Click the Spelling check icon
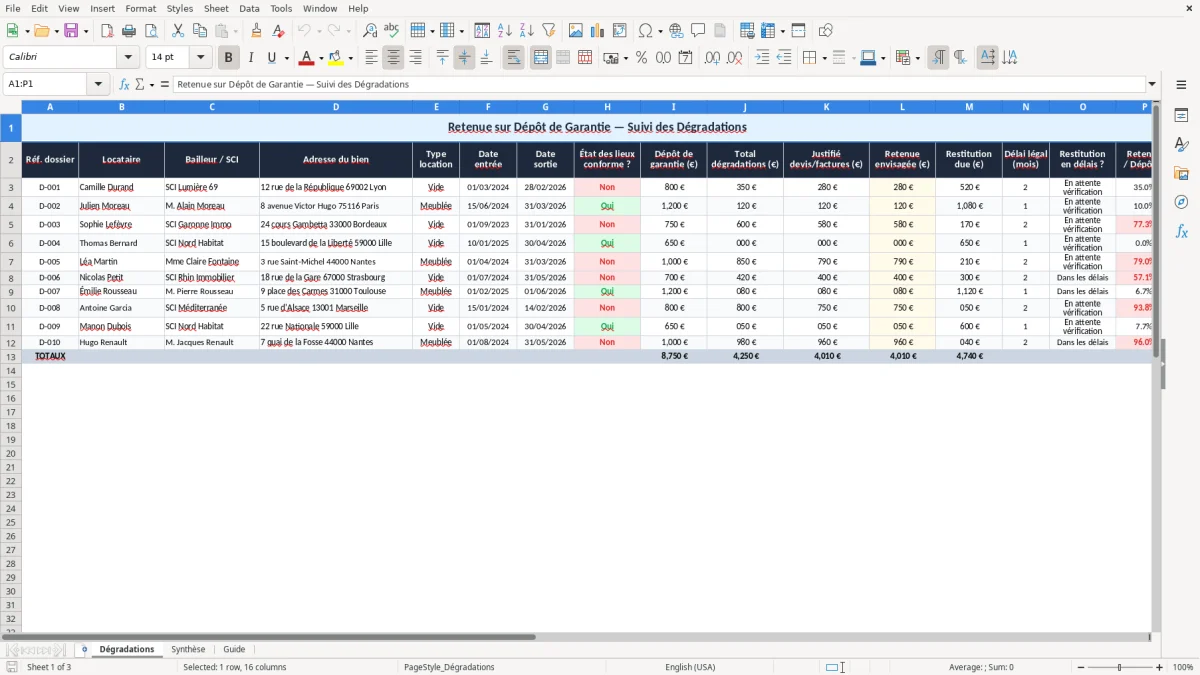Viewport: 1200px width, 675px height. 392,31
